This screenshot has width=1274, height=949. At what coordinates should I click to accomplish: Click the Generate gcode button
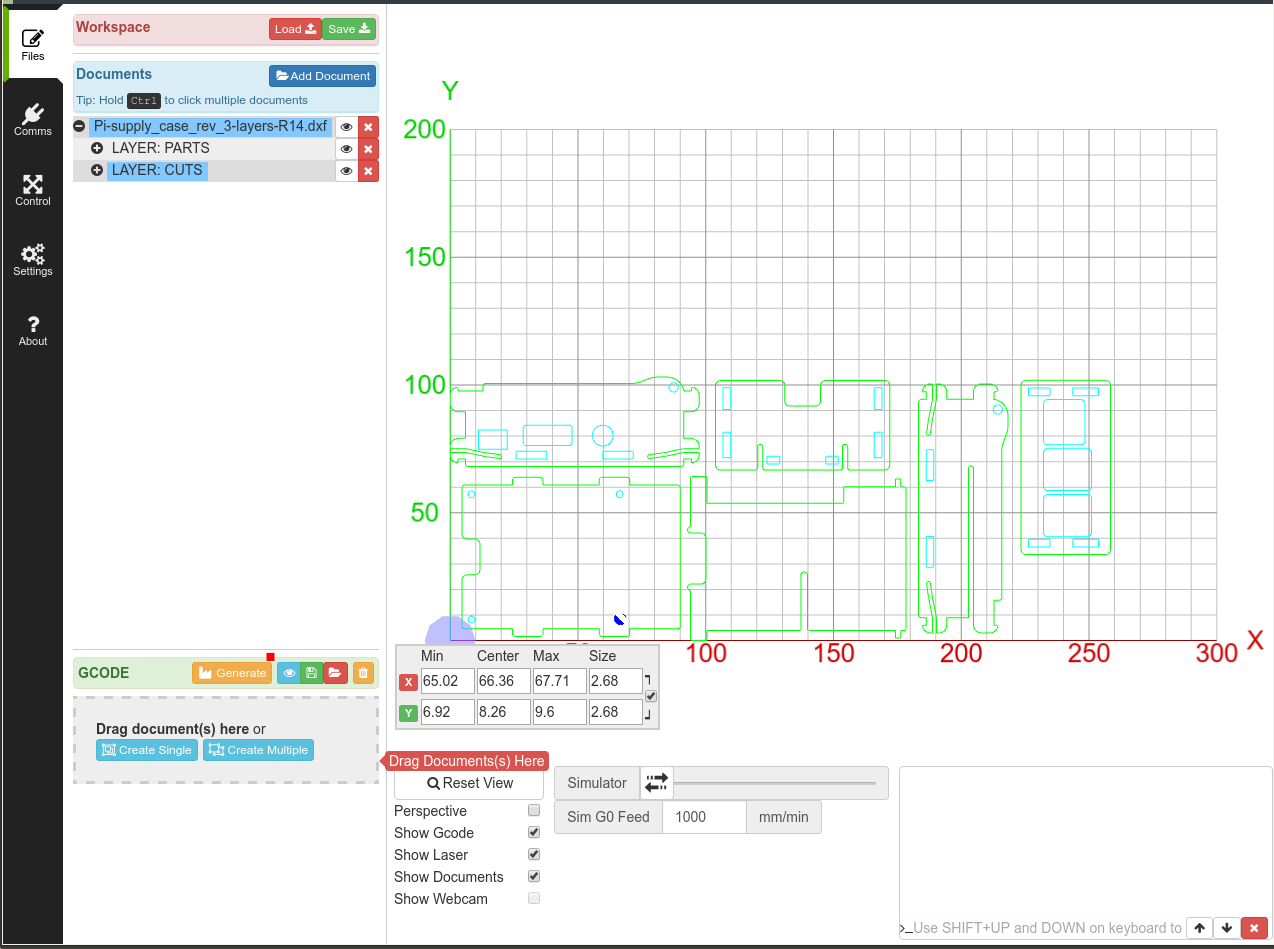[x=232, y=673]
